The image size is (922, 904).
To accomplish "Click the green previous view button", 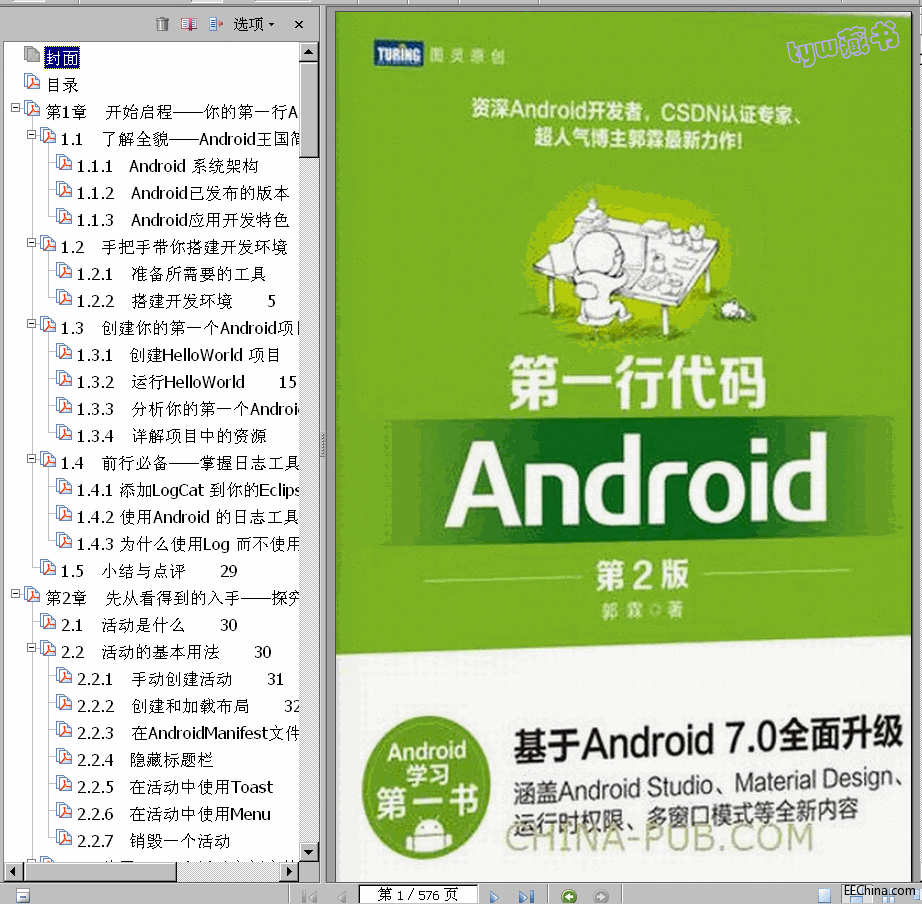I will (x=569, y=896).
